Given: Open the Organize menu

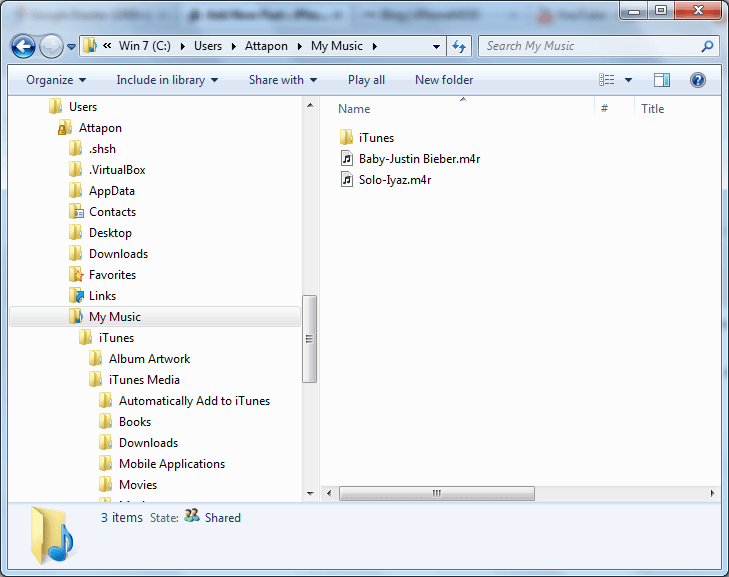Looking at the screenshot, I should (56, 80).
